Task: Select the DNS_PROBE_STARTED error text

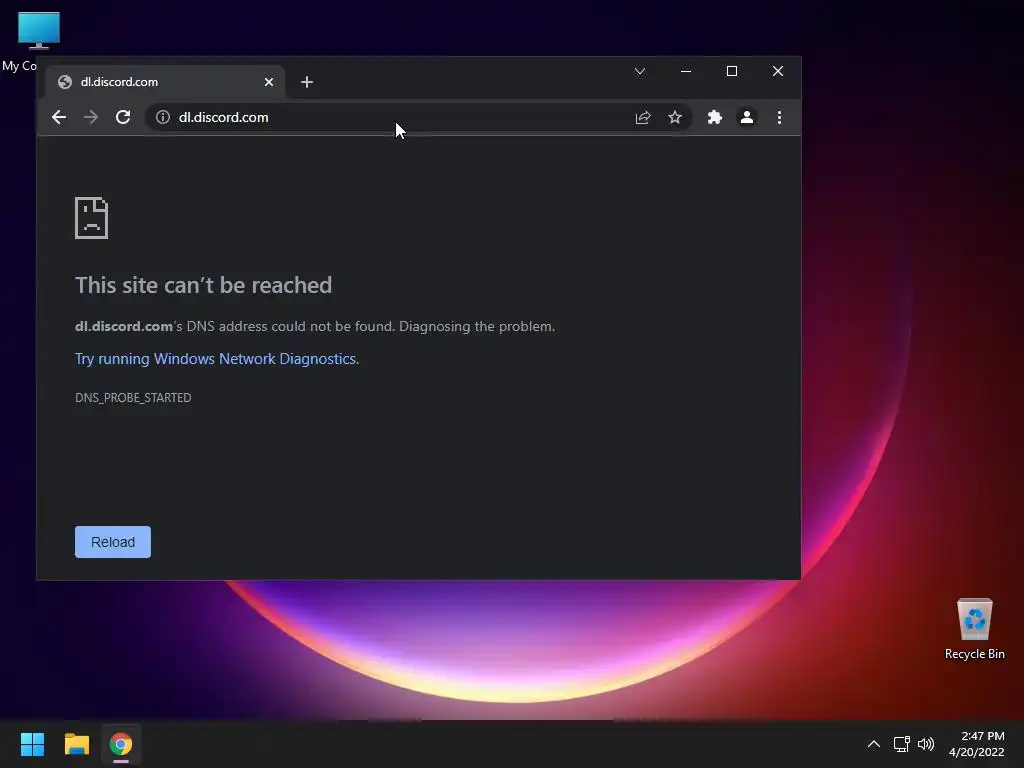Action: (x=133, y=398)
